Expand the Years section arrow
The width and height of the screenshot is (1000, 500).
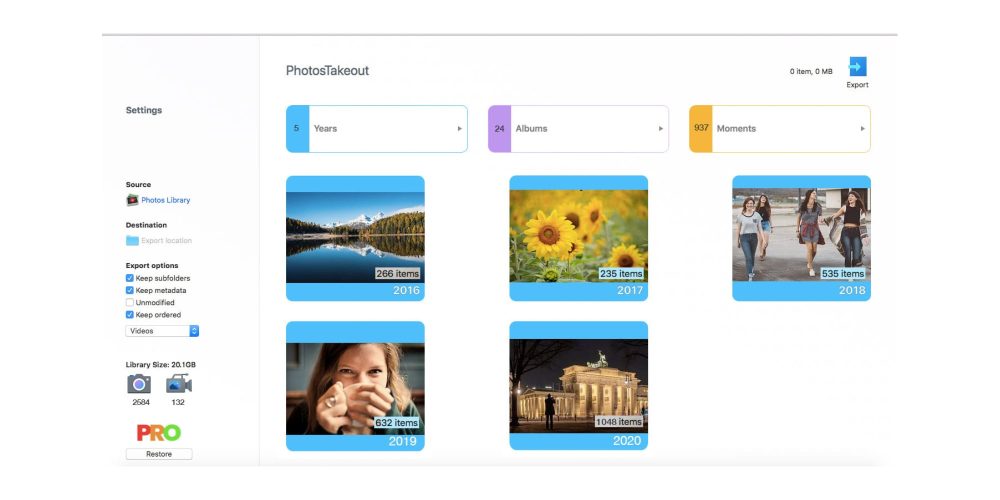(460, 129)
